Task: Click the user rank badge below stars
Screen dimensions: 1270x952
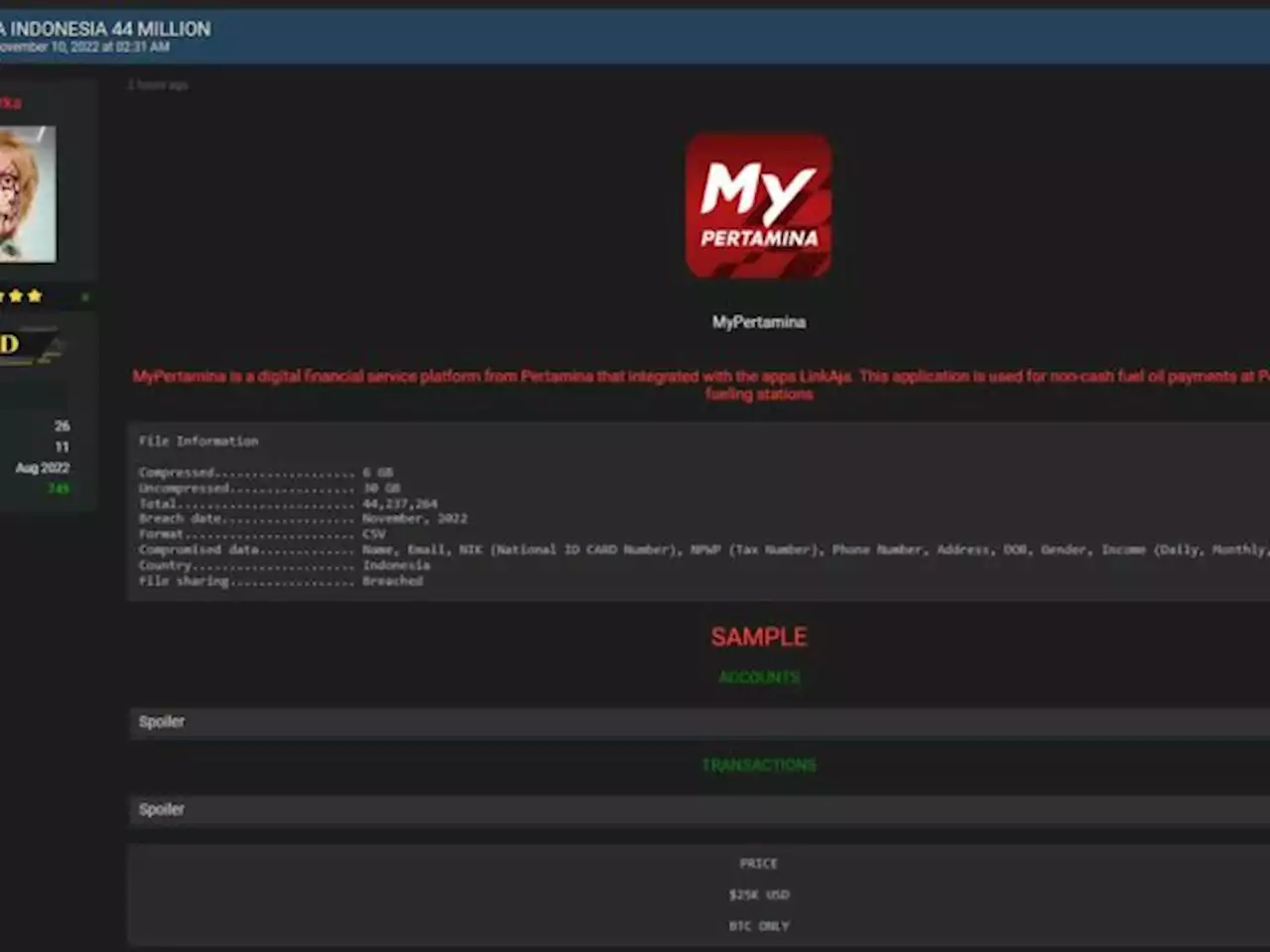Action: (33, 345)
